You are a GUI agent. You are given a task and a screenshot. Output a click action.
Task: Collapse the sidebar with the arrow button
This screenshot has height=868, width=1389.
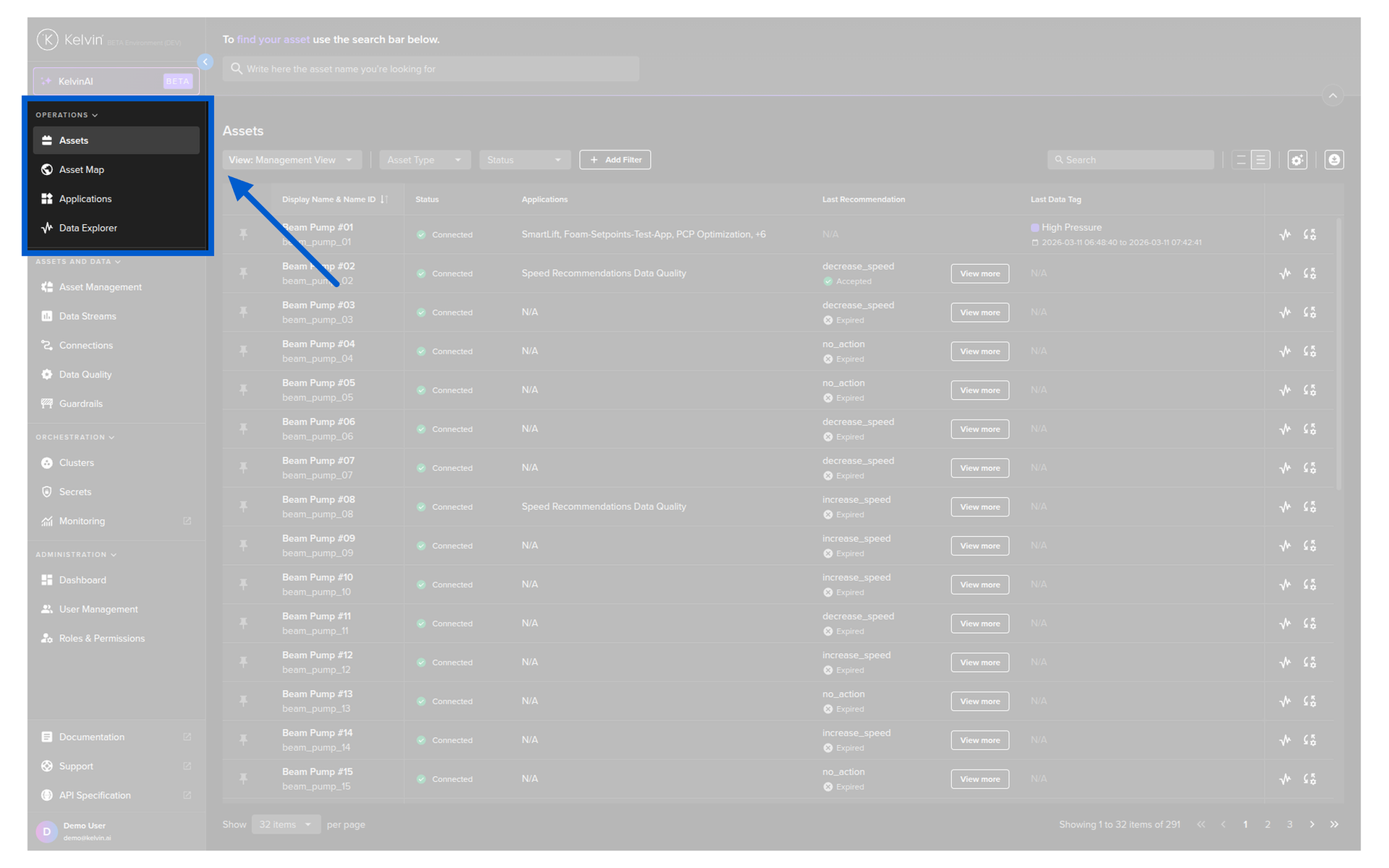[205, 62]
